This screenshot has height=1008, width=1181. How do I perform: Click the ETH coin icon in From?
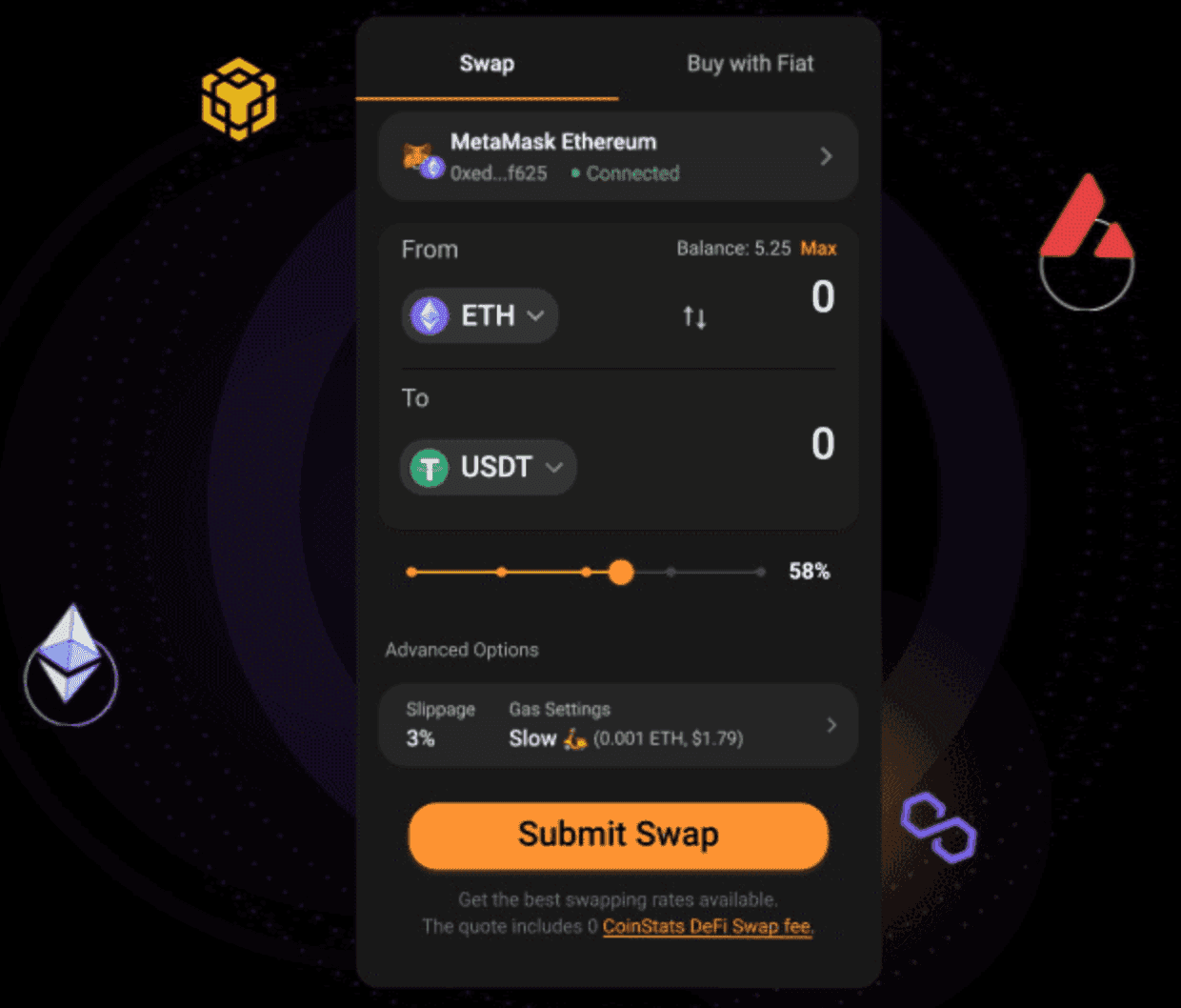click(430, 315)
